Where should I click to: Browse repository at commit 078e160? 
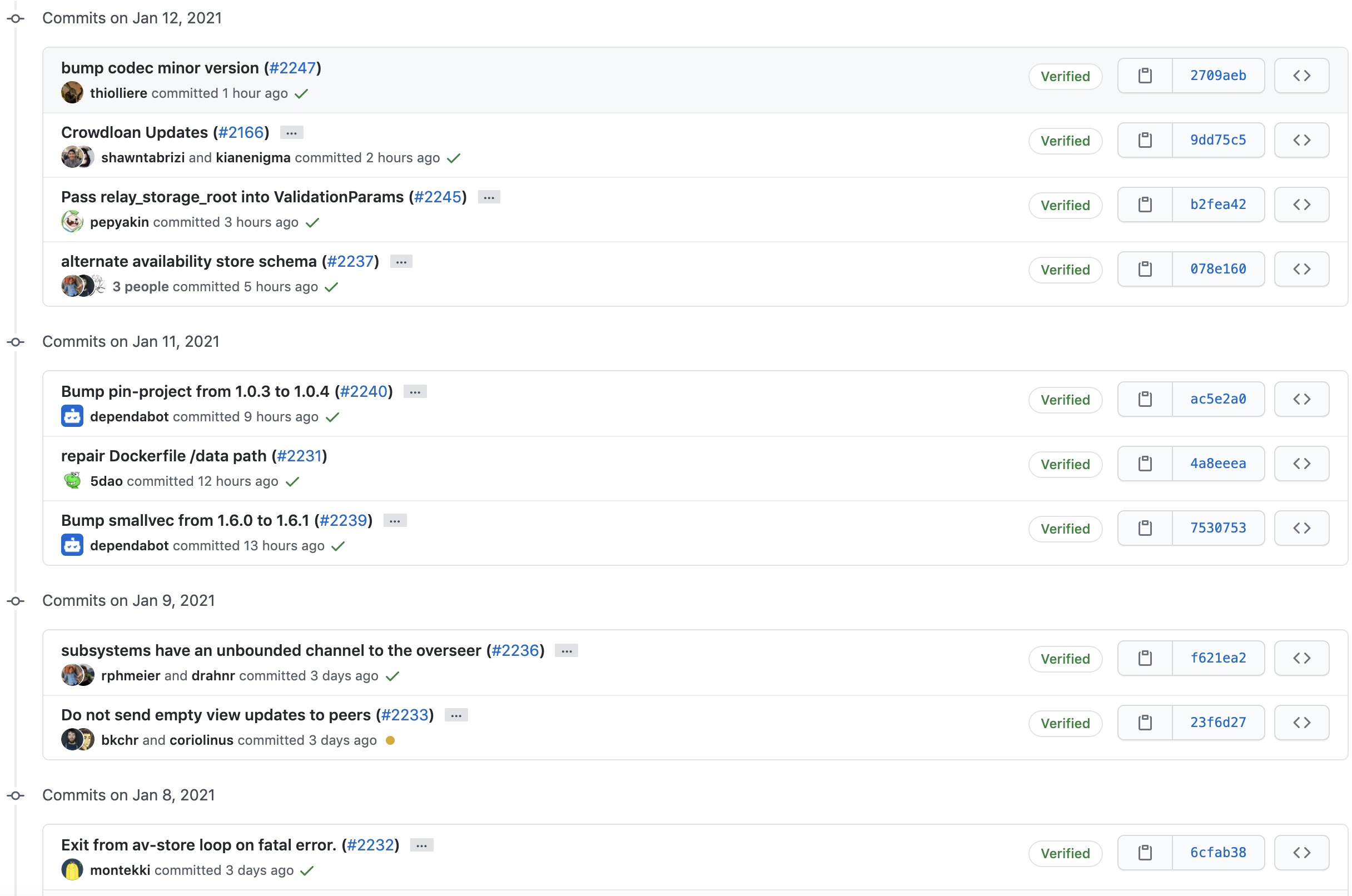(1301, 269)
